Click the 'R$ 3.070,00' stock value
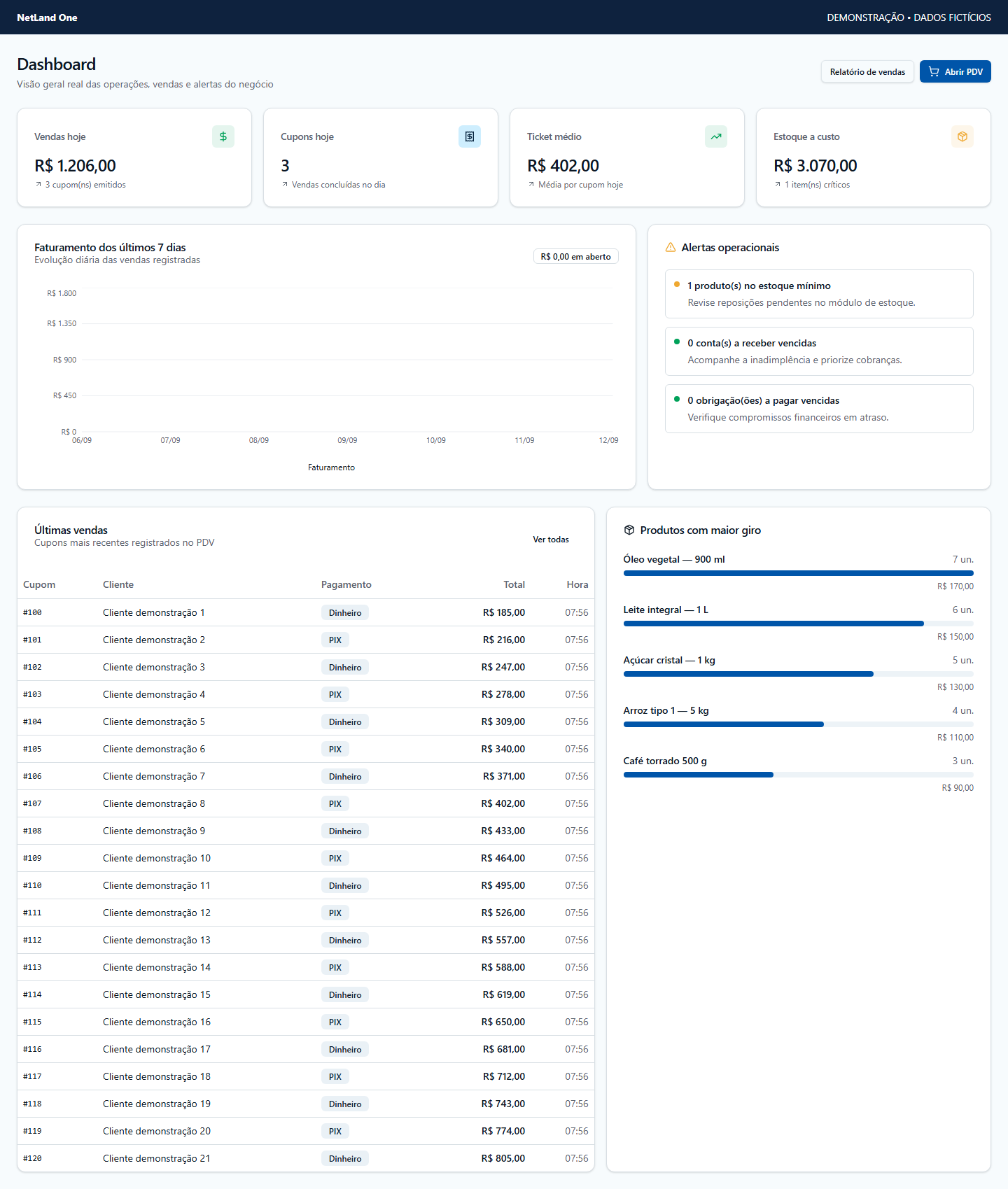This screenshot has height=1189, width=1008. coord(815,166)
